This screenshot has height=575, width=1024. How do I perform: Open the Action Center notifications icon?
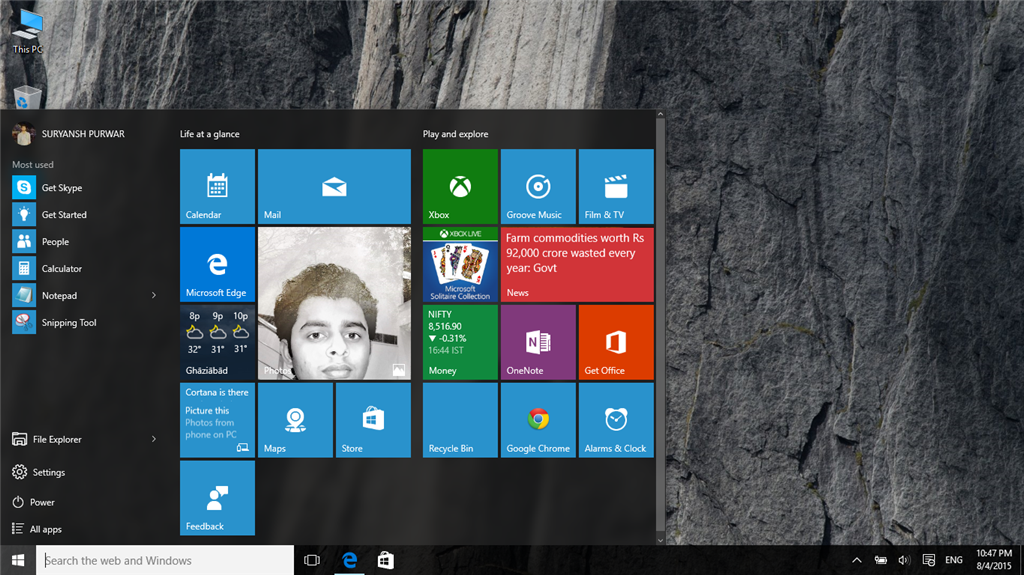click(x=928, y=560)
